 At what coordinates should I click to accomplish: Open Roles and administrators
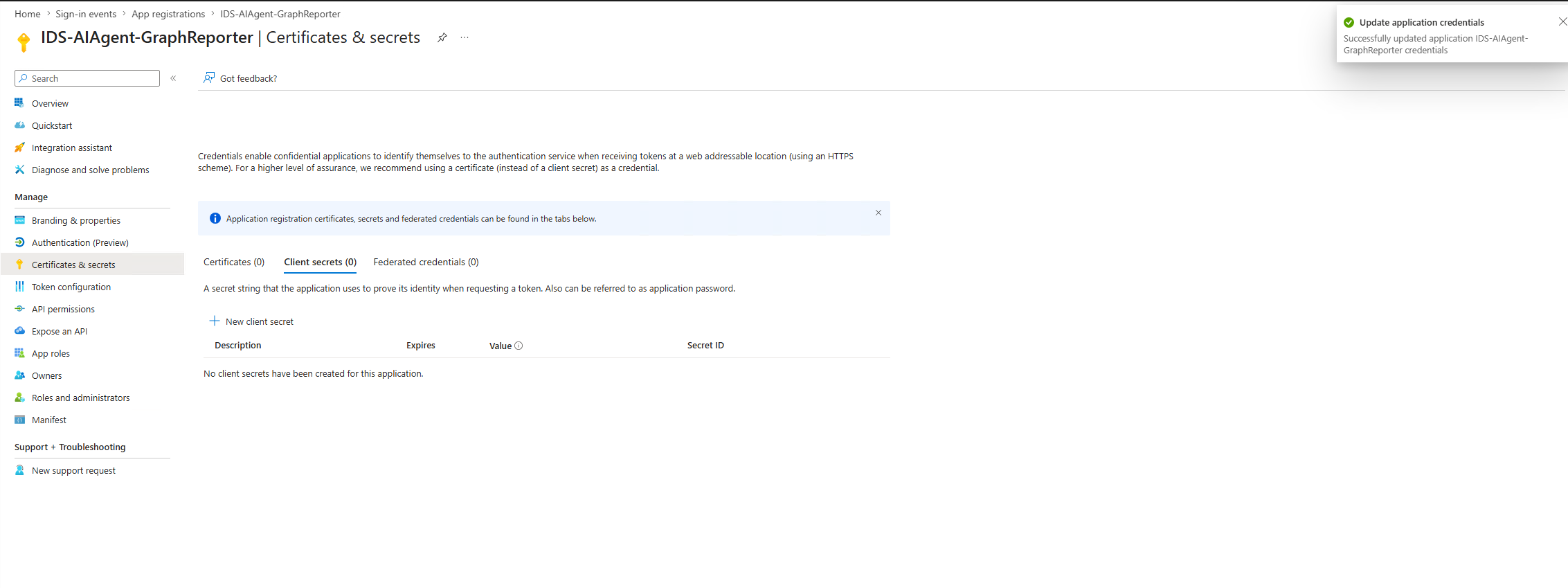[x=81, y=398]
